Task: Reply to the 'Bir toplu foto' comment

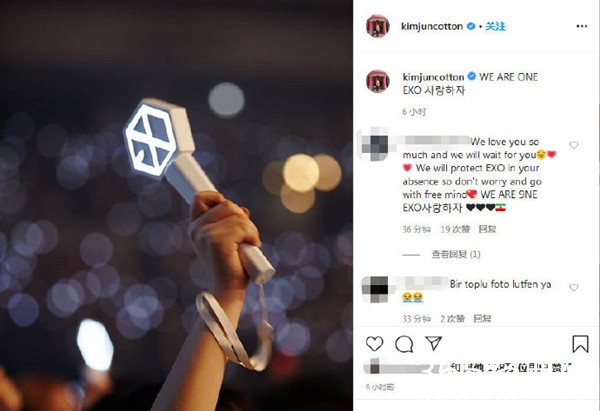Action: click(x=482, y=318)
